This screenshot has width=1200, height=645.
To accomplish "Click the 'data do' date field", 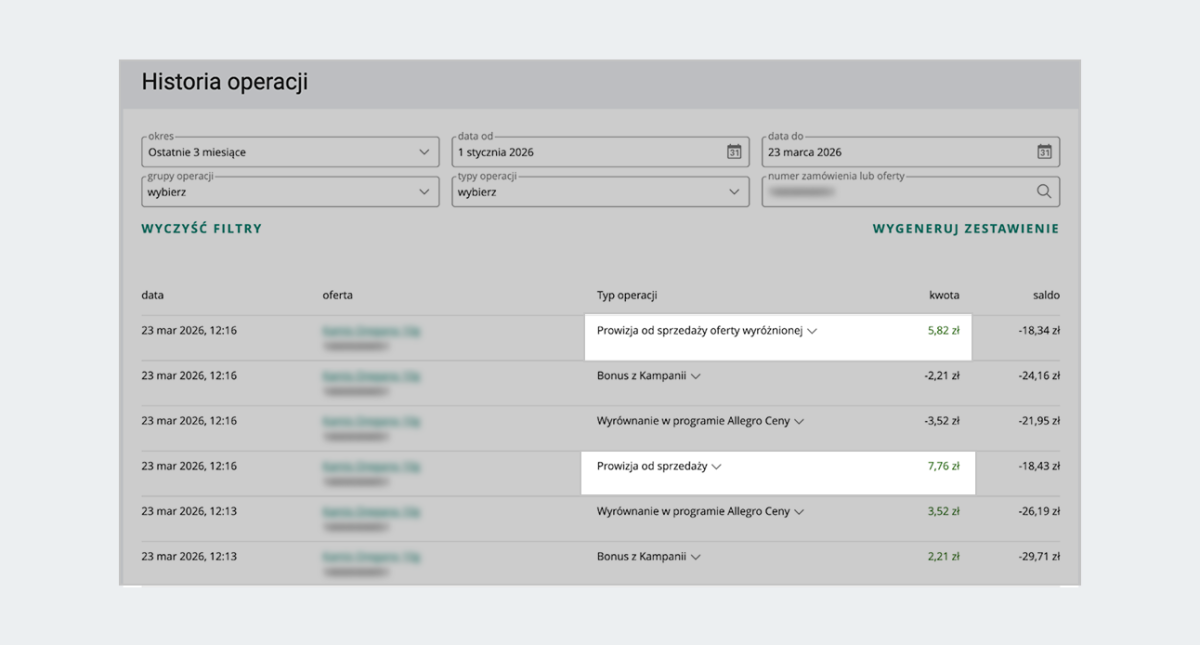I will (895, 152).
